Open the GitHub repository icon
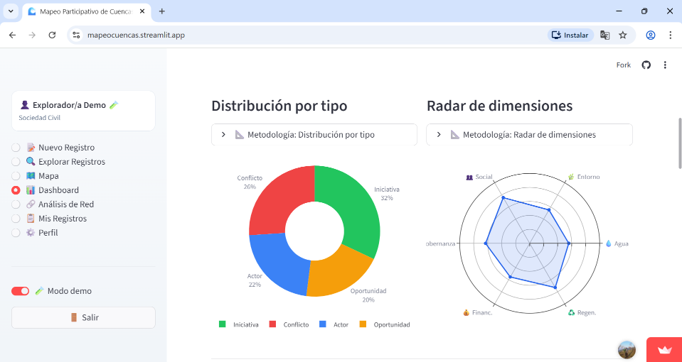The width and height of the screenshot is (682, 362). pos(646,65)
